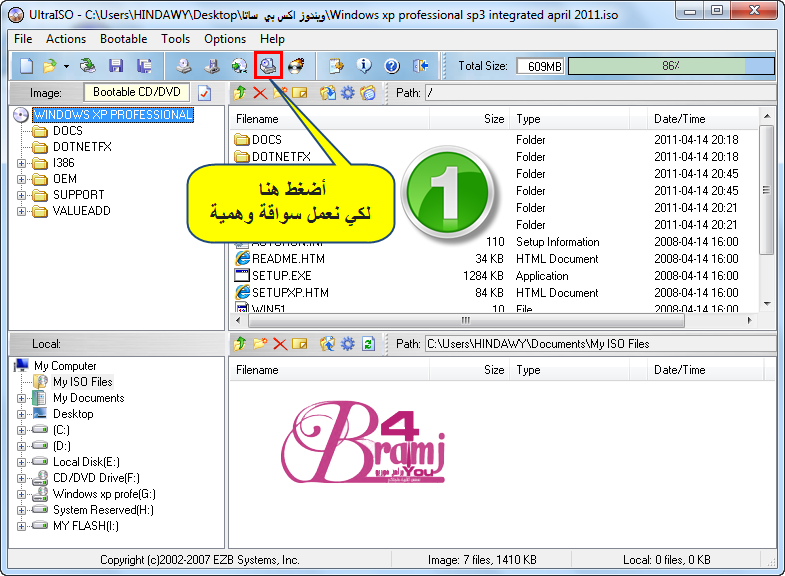Click the image properties checkmark icon
785x576 pixels.
pyautogui.click(x=205, y=93)
